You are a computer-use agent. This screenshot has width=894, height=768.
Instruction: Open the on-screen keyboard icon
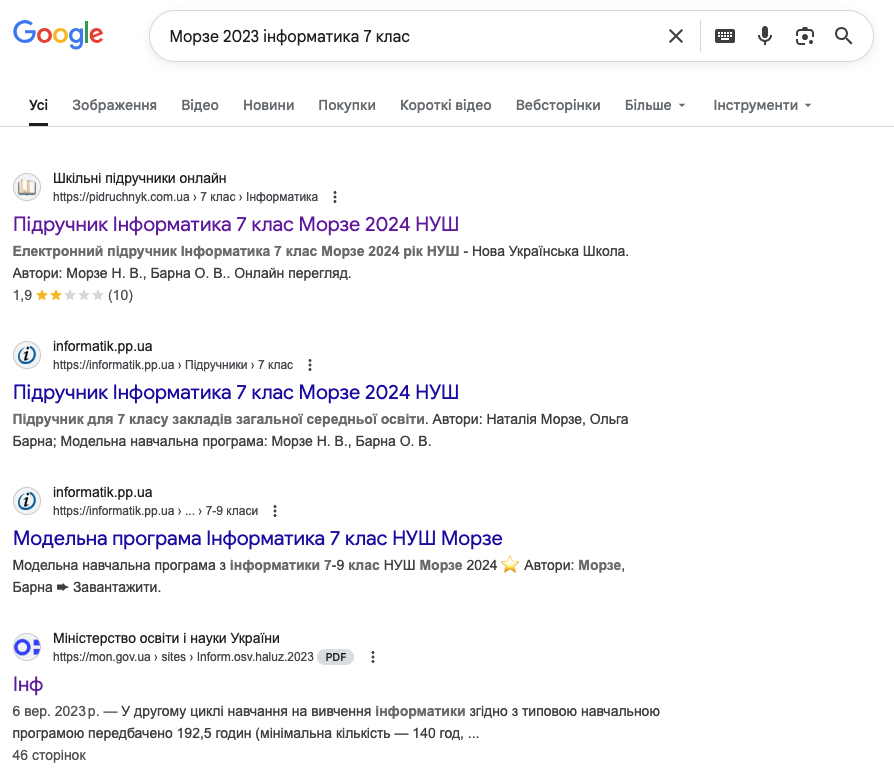point(725,36)
